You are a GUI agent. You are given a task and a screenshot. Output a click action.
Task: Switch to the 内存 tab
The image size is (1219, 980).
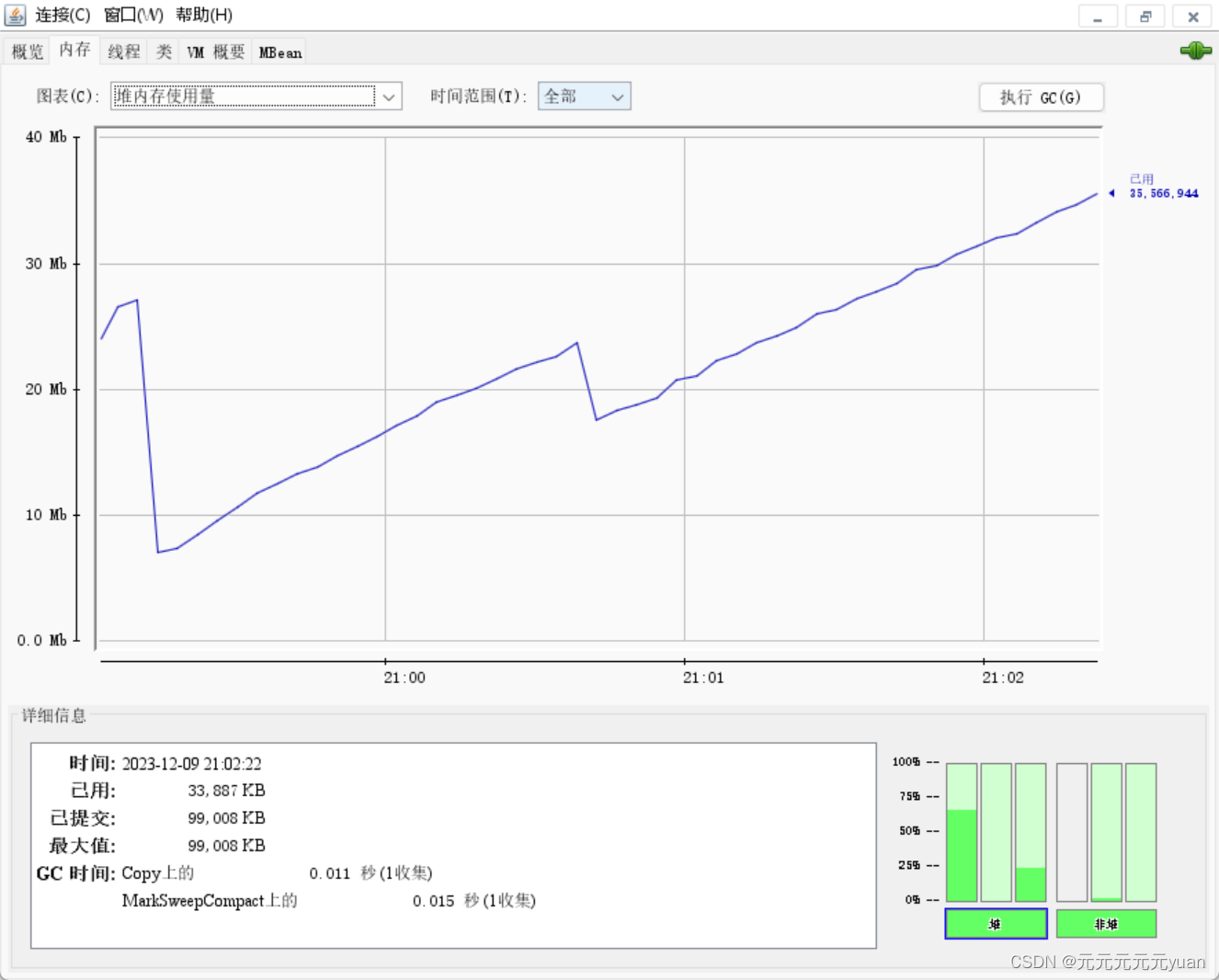74,50
